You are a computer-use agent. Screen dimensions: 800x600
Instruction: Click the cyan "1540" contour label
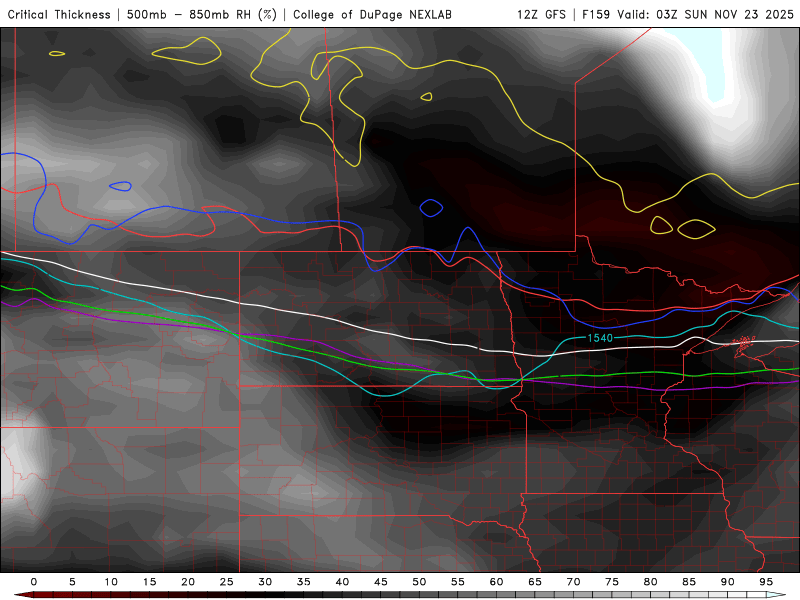click(600, 338)
